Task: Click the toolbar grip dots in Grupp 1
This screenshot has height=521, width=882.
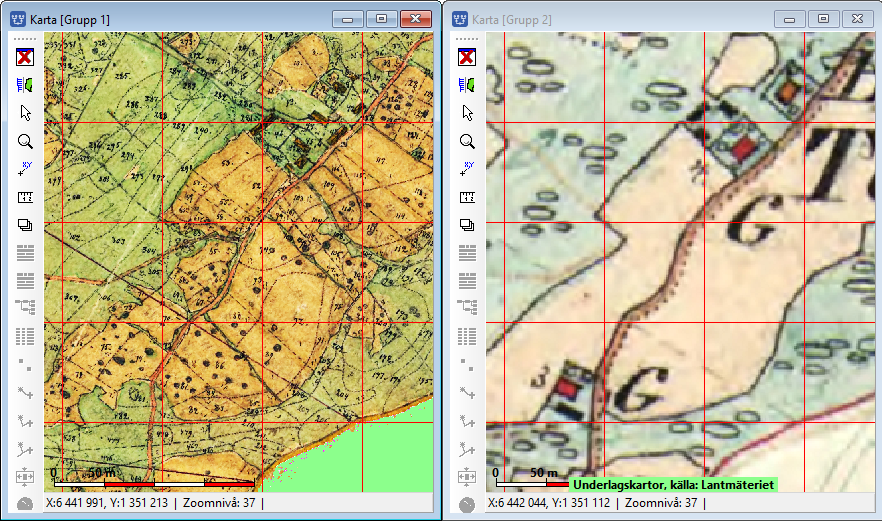Action: pos(25,39)
